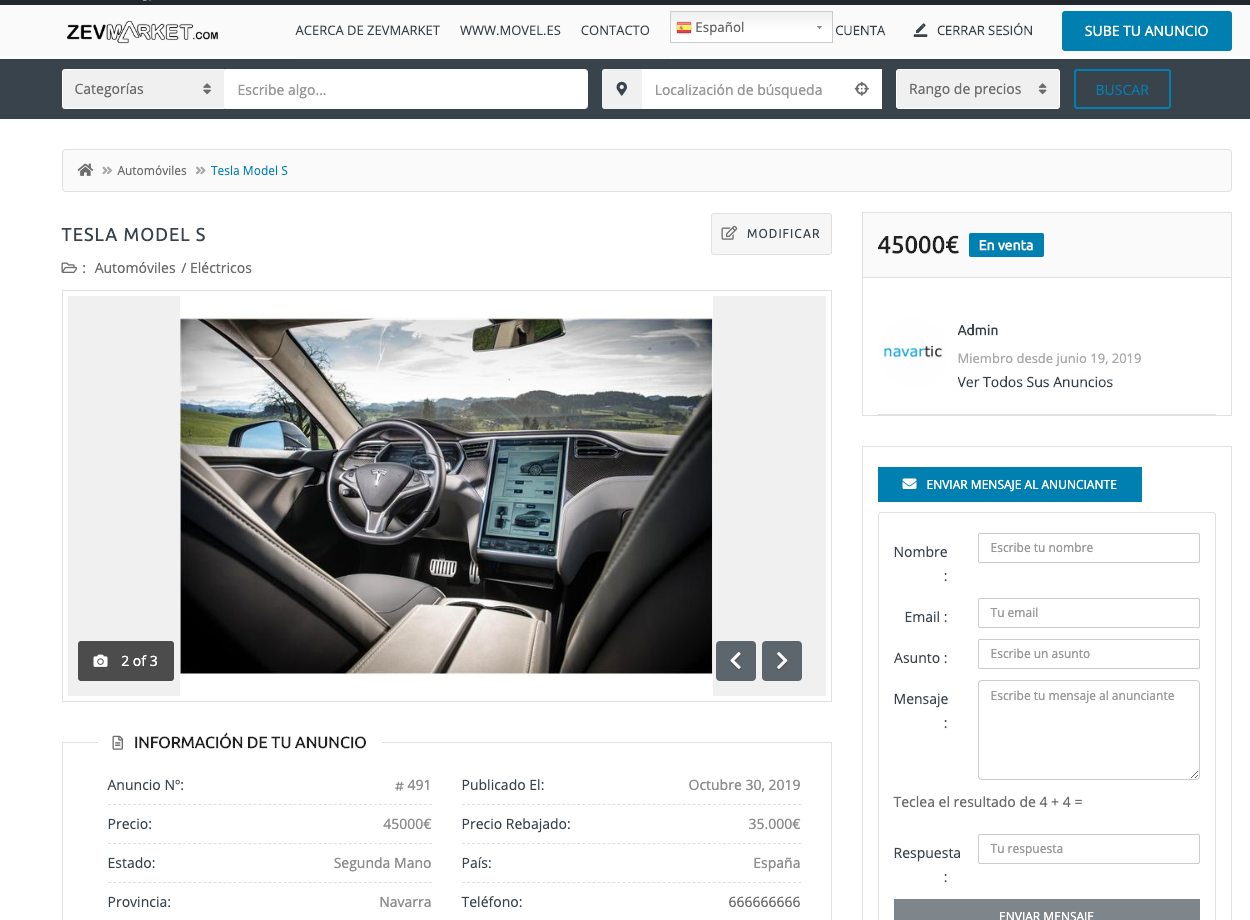The height and width of the screenshot is (920, 1250).
Task: Click the next image arrow
Action: 782,661
